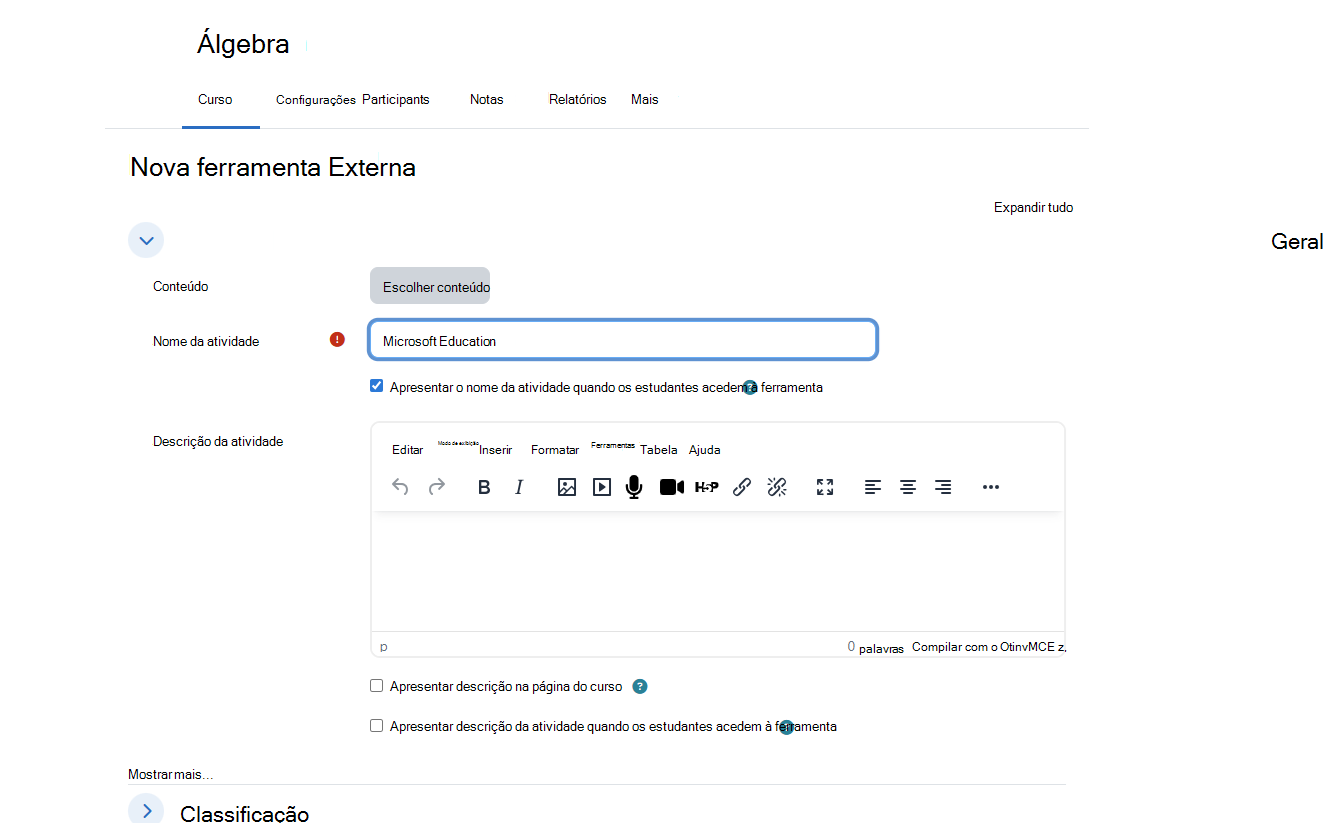The width and height of the screenshot is (1324, 823).
Task: Collapse the Geral section chevron
Action: [x=146, y=241]
